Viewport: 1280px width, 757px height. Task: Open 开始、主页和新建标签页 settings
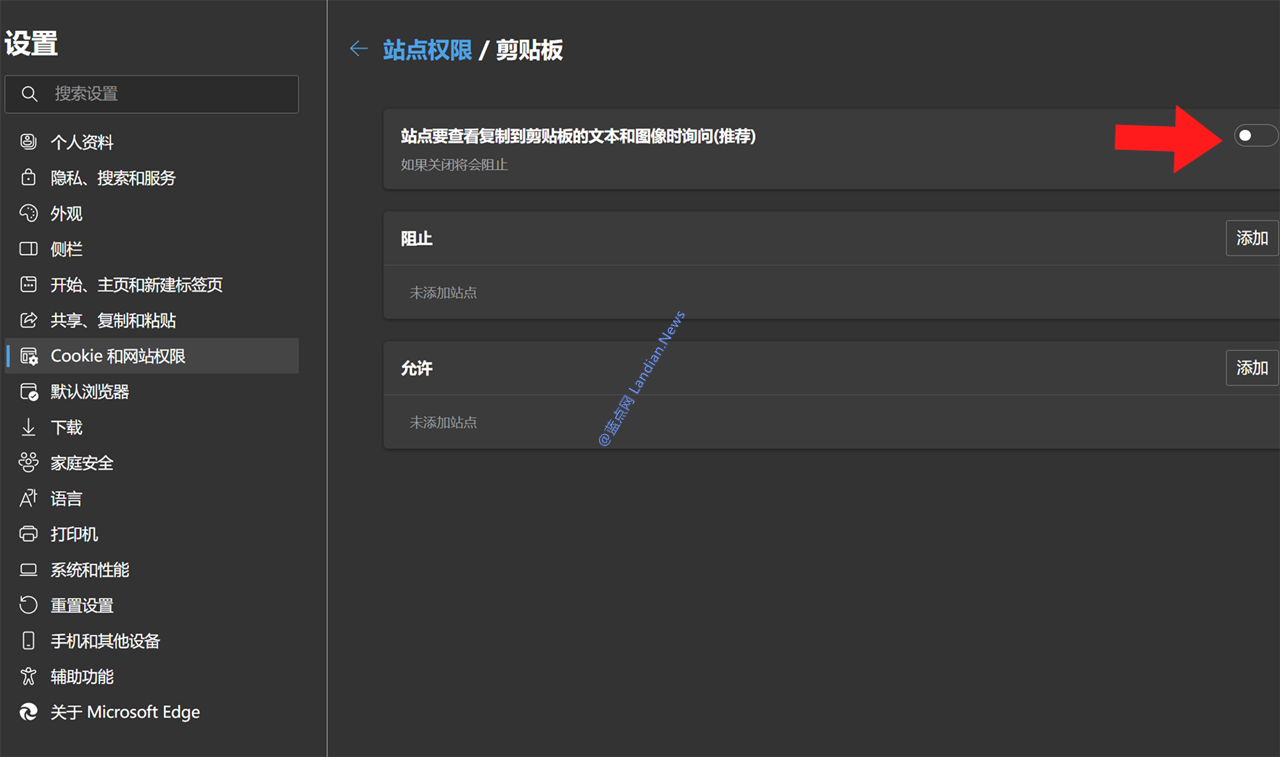click(x=152, y=285)
